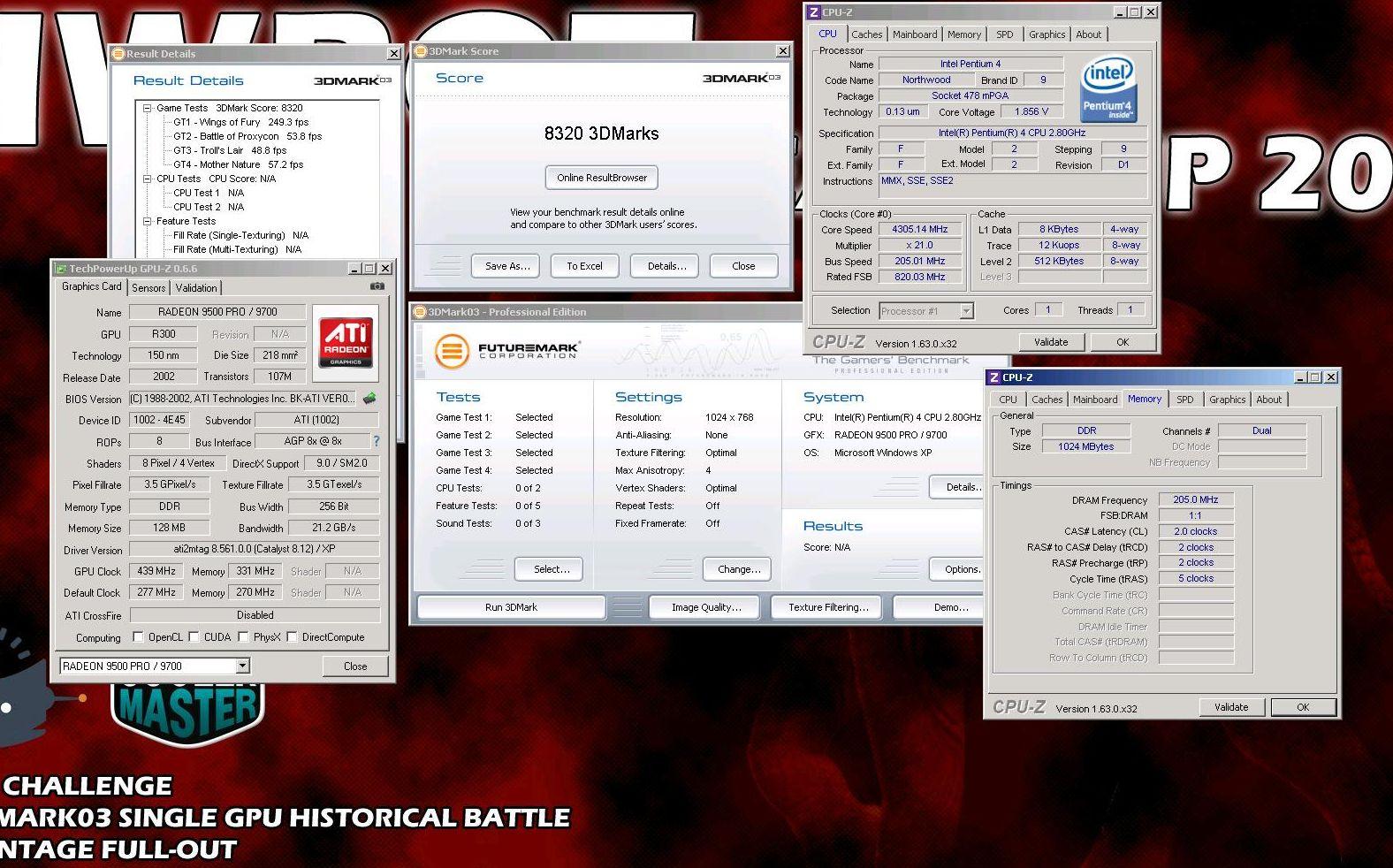Select the Memory tab in top CPU-Z window
This screenshot has height=868, width=1393.
click(964, 34)
